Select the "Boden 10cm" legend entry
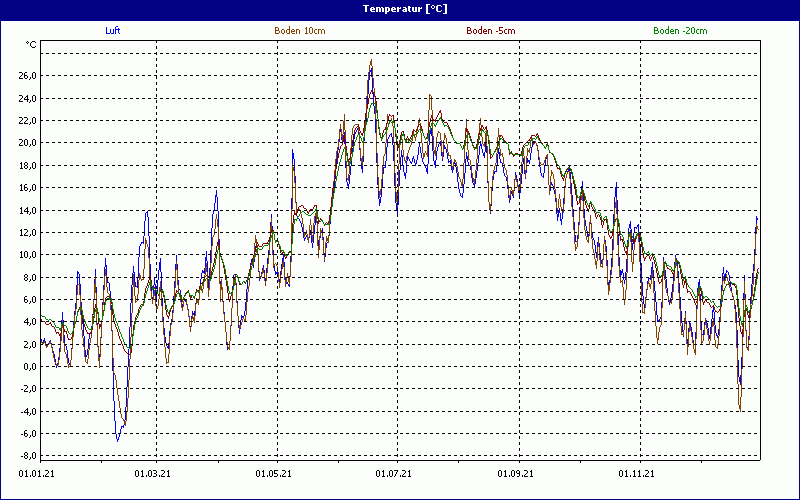 (x=299, y=31)
